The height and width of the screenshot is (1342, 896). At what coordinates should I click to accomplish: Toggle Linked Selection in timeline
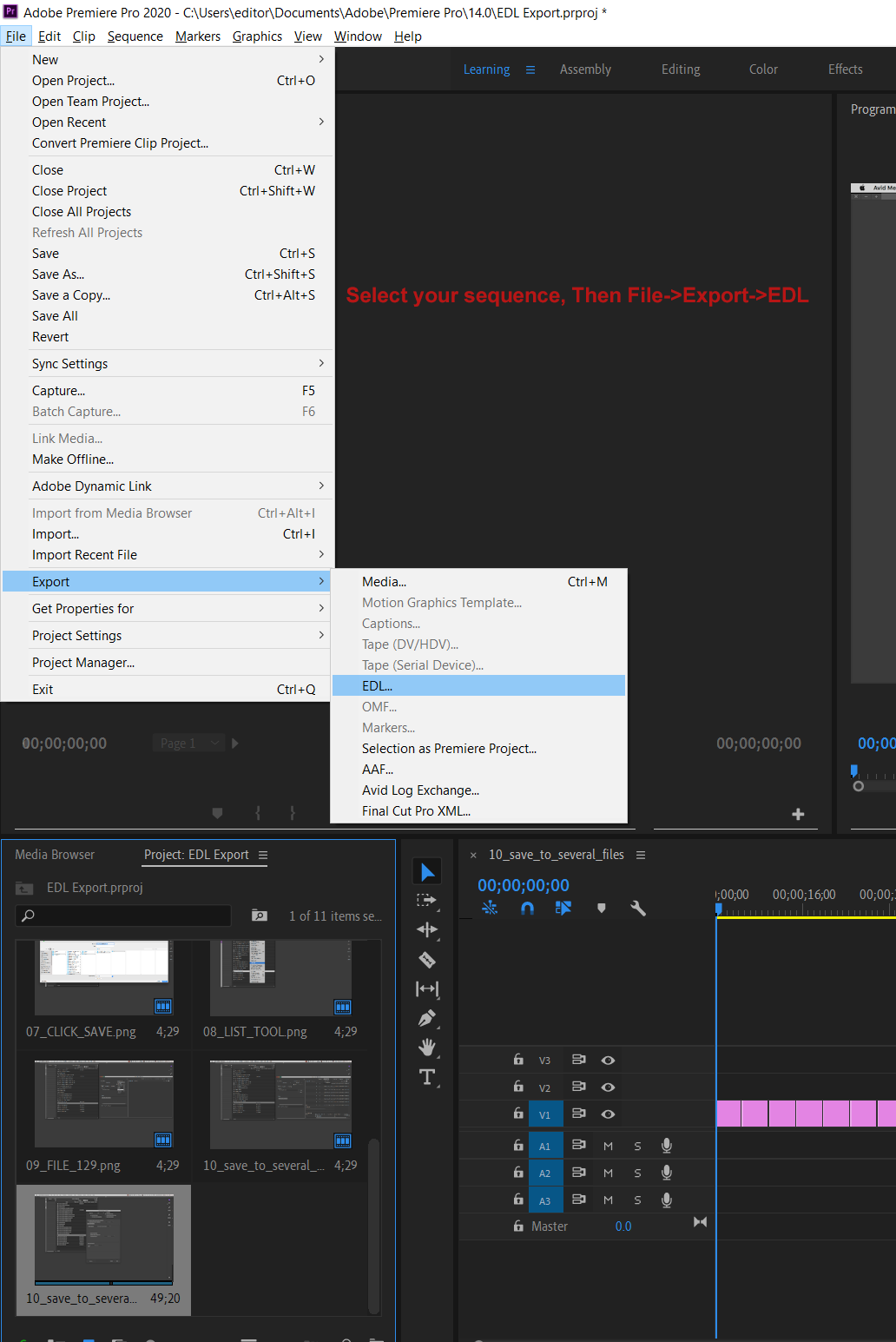coord(563,908)
